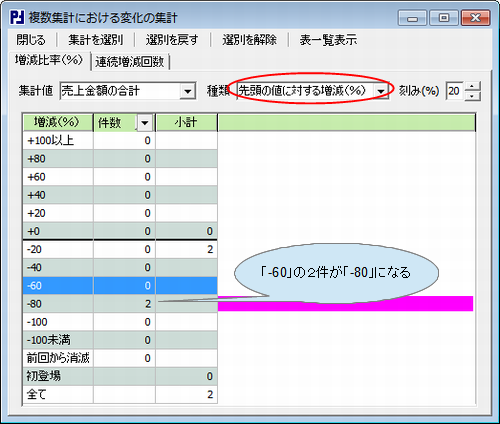The image size is (500, 424).
Task: Select the -80 row in the table
Action: pyautogui.click(x=120, y=304)
